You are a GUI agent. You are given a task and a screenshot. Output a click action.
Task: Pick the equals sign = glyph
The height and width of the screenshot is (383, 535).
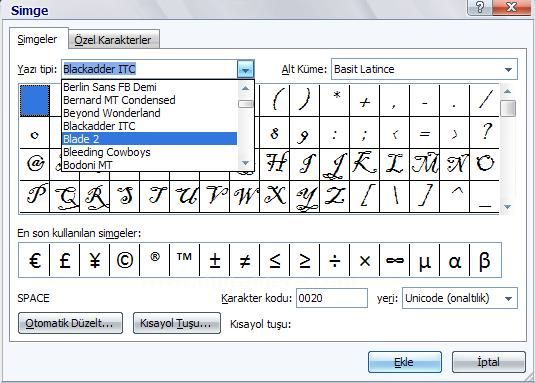tap(425, 132)
